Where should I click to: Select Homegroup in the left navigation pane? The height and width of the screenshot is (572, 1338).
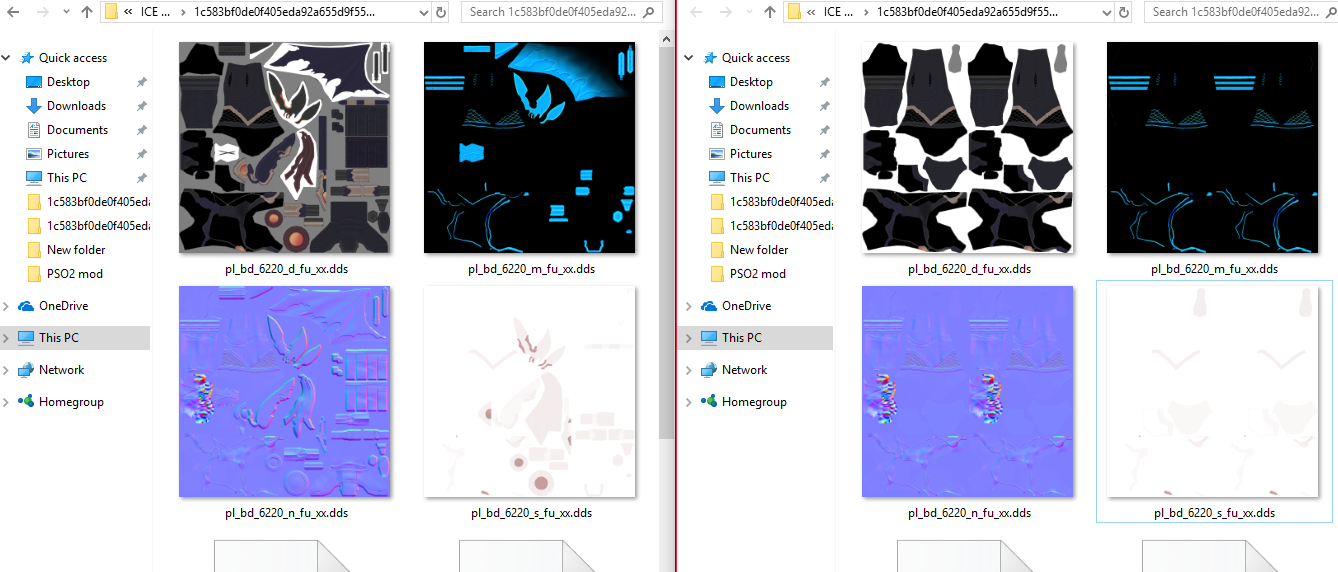coord(71,402)
